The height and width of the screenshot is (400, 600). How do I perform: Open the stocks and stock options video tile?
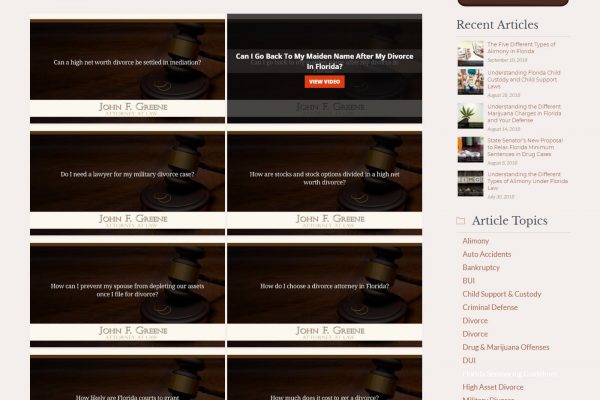pos(324,179)
